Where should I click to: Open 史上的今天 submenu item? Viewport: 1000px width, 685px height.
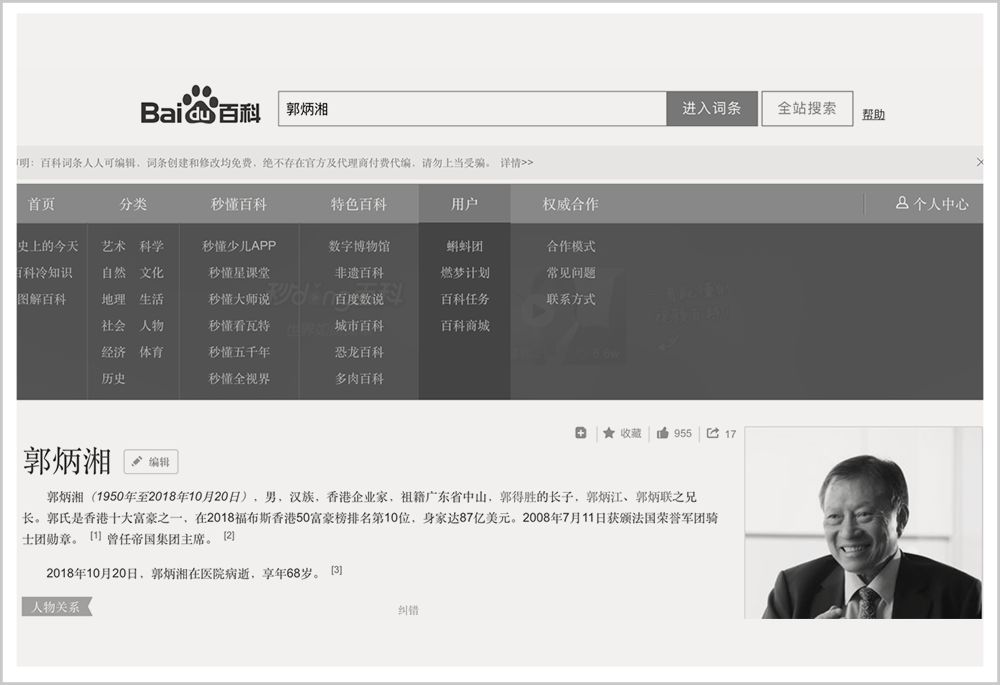(48, 246)
